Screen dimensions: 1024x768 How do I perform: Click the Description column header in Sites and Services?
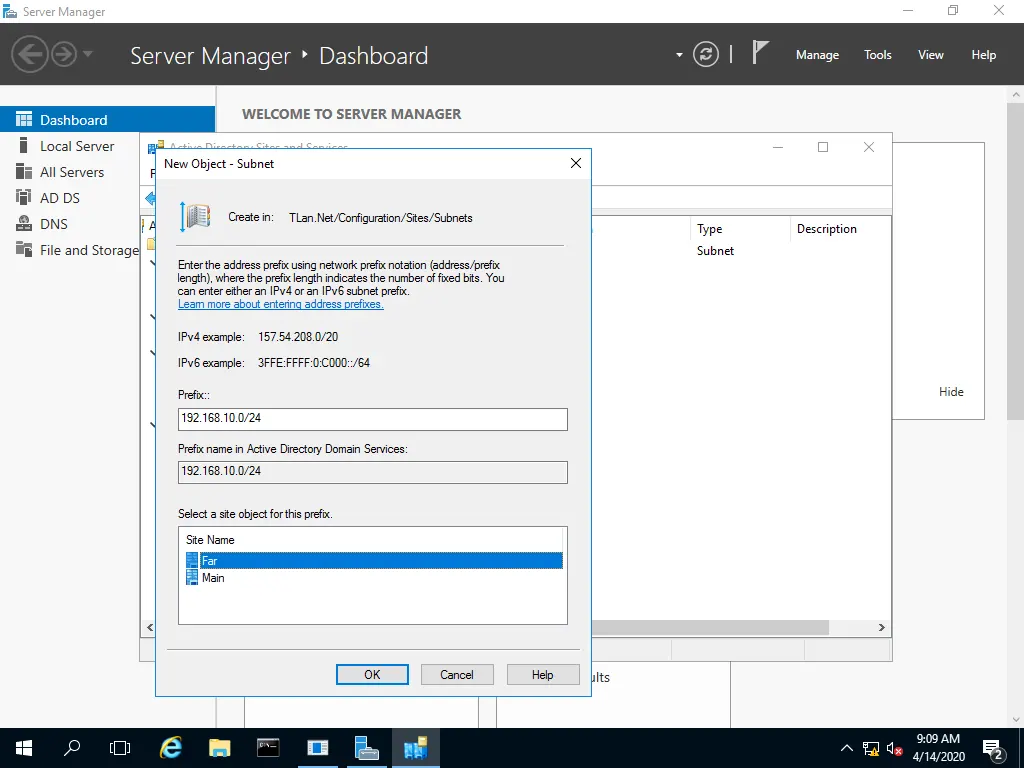point(840,229)
